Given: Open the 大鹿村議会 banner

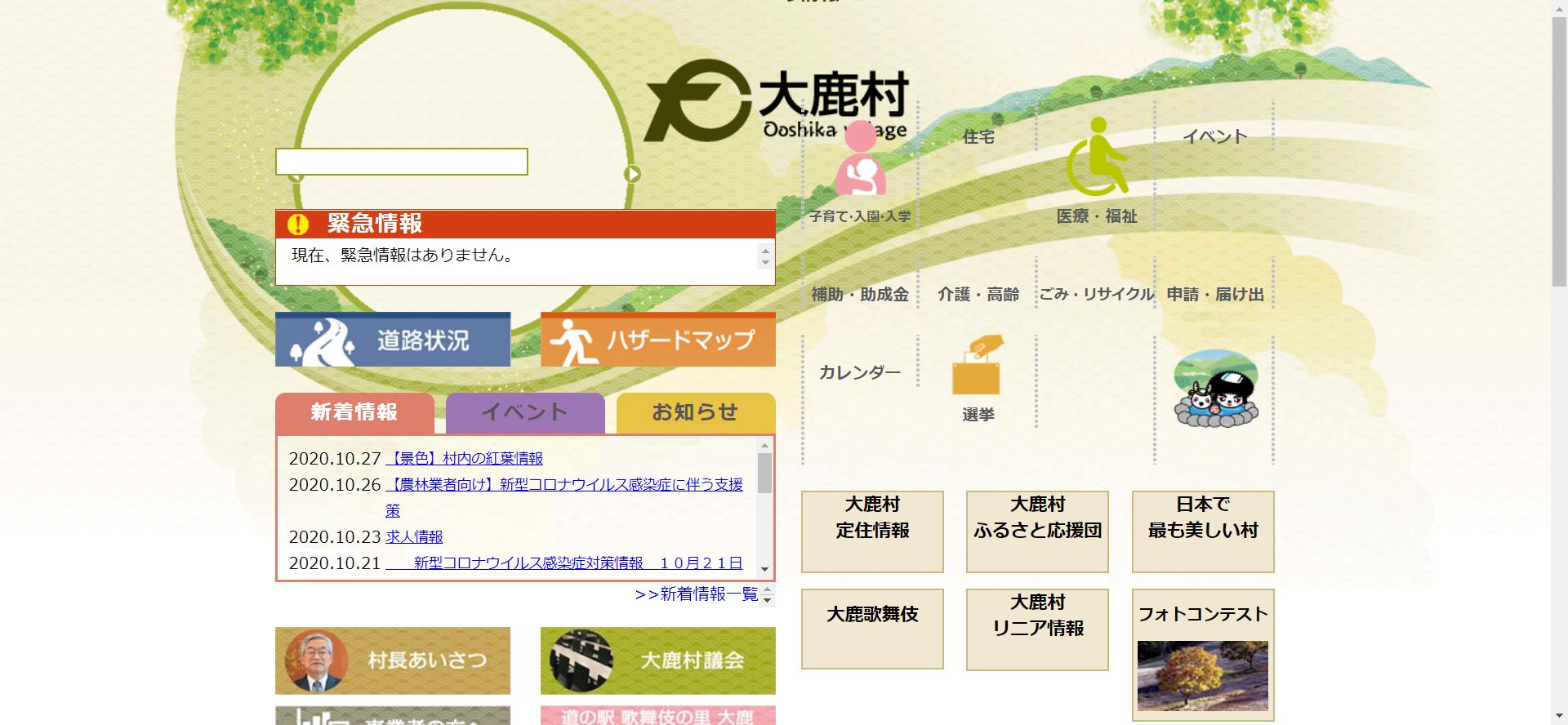Looking at the screenshot, I should 658,661.
